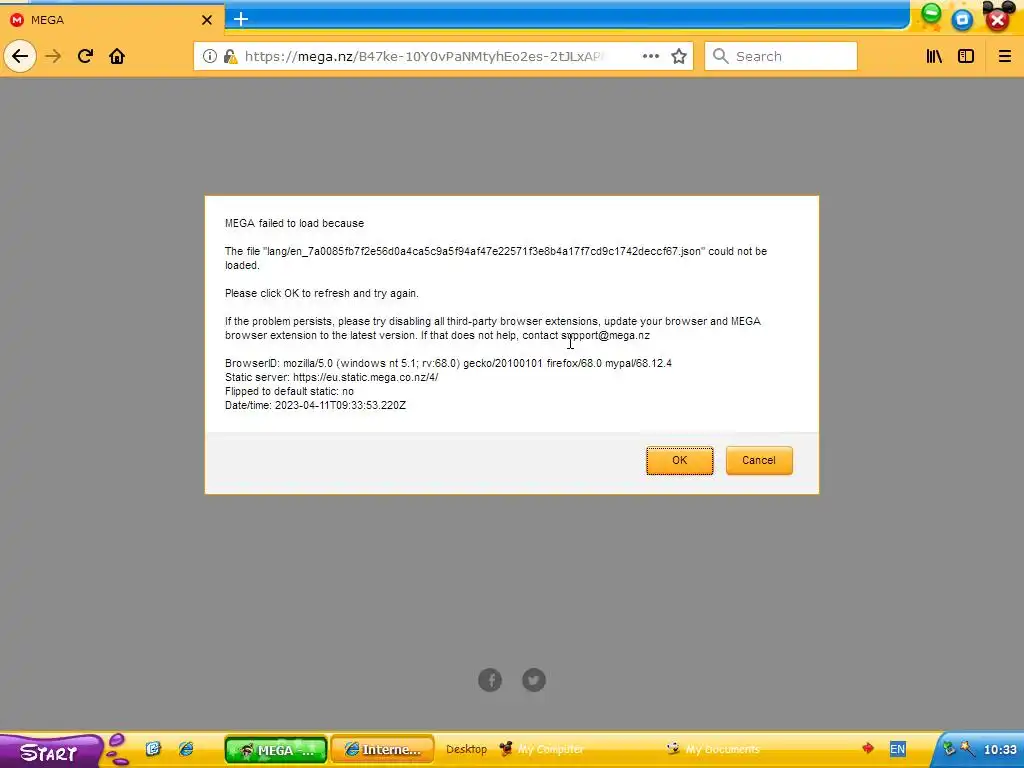Click Cancel in the error dialog
The height and width of the screenshot is (768, 1024).
click(x=759, y=460)
